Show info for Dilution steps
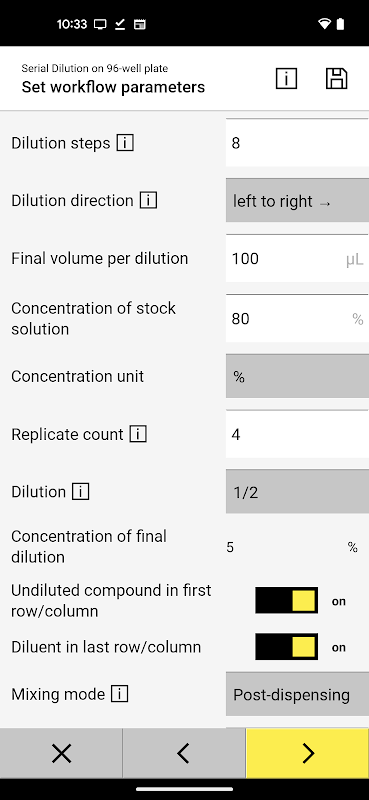This screenshot has height=800, width=369. [x=125, y=143]
